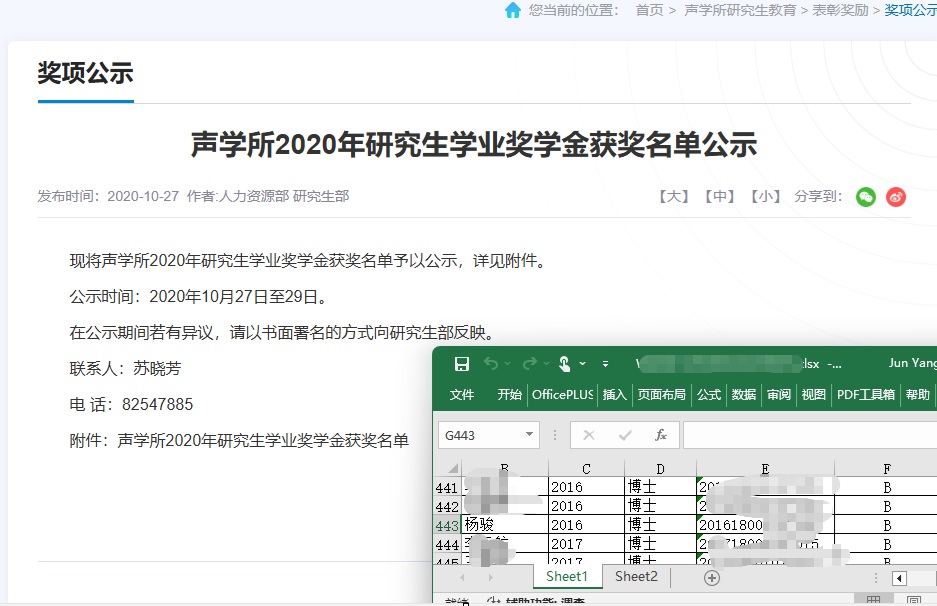Click the Save icon in Excel
The height and width of the screenshot is (606, 937).
point(462,363)
